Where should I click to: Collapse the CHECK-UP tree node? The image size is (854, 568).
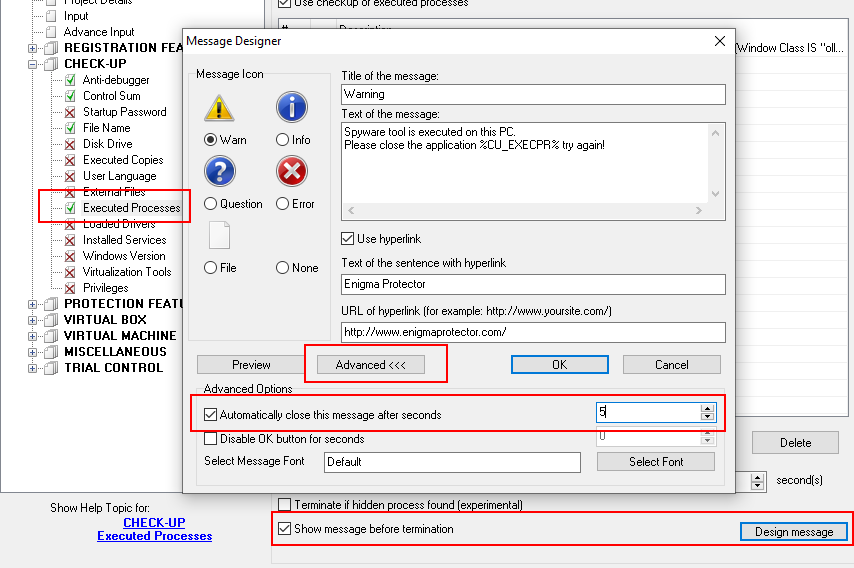[33, 64]
